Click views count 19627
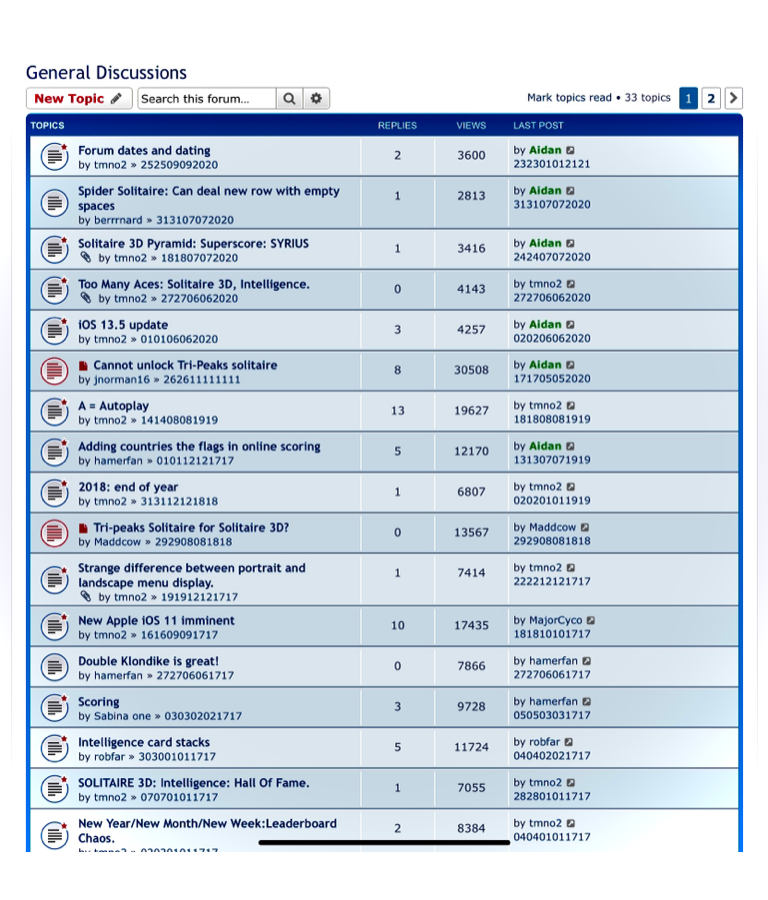Screen dimensions: 768x900 pos(471,411)
